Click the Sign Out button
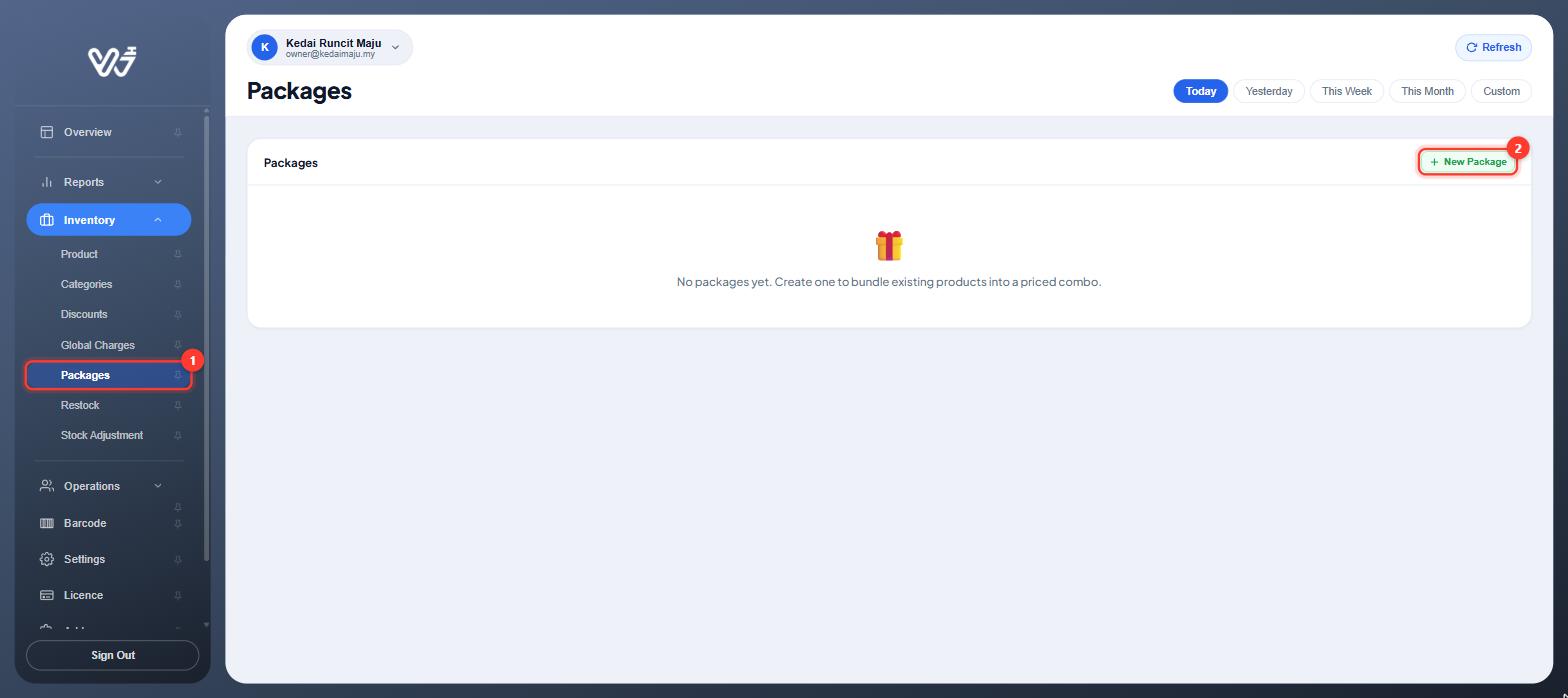The image size is (1568, 698). tap(112, 655)
